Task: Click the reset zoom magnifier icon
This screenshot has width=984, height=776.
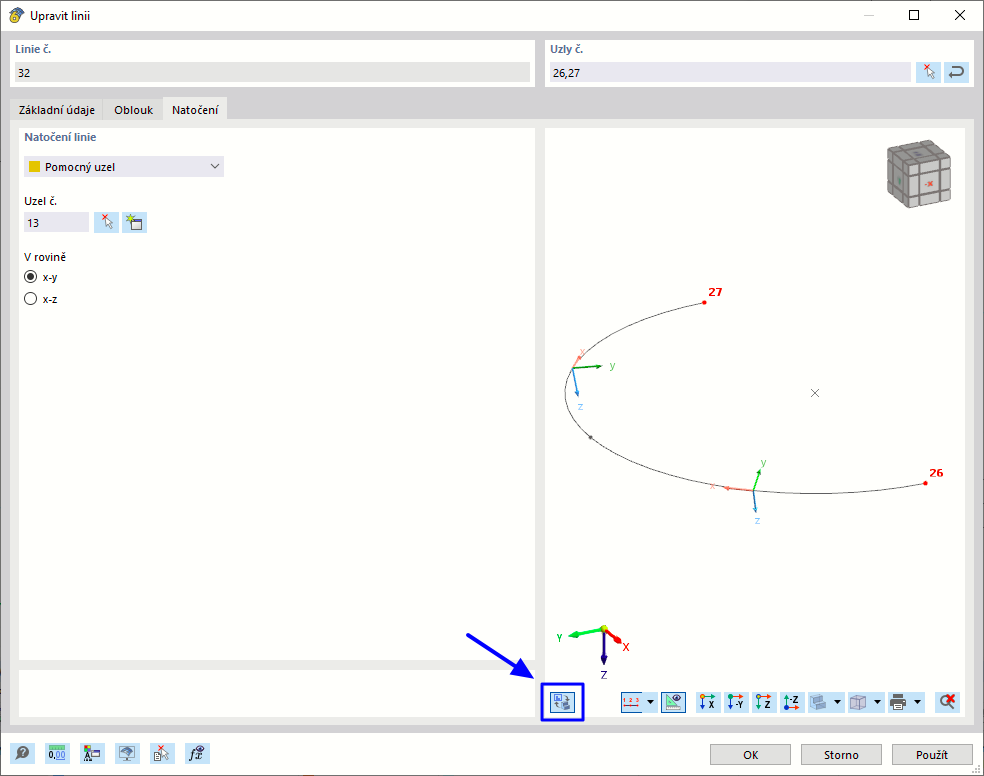Action: [x=947, y=702]
